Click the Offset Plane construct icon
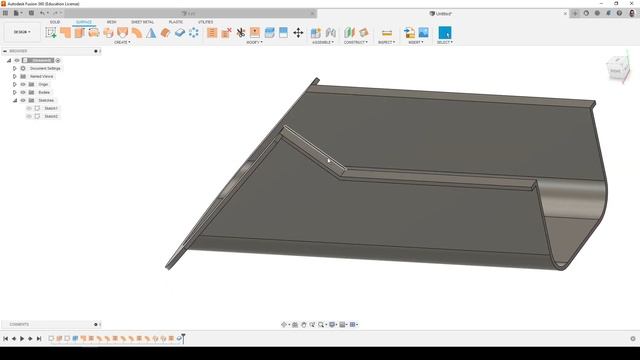Viewport: 640px width, 360px height. click(349, 33)
